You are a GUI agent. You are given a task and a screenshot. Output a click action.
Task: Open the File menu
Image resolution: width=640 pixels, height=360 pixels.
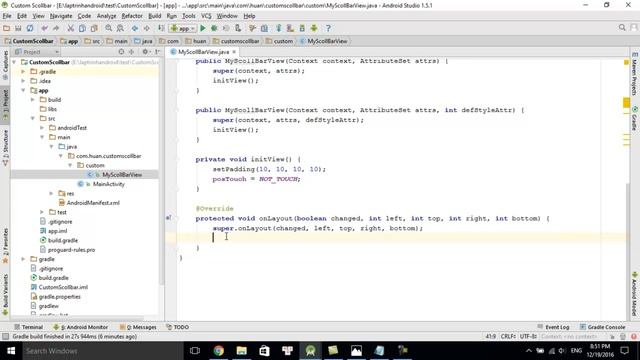7,16
